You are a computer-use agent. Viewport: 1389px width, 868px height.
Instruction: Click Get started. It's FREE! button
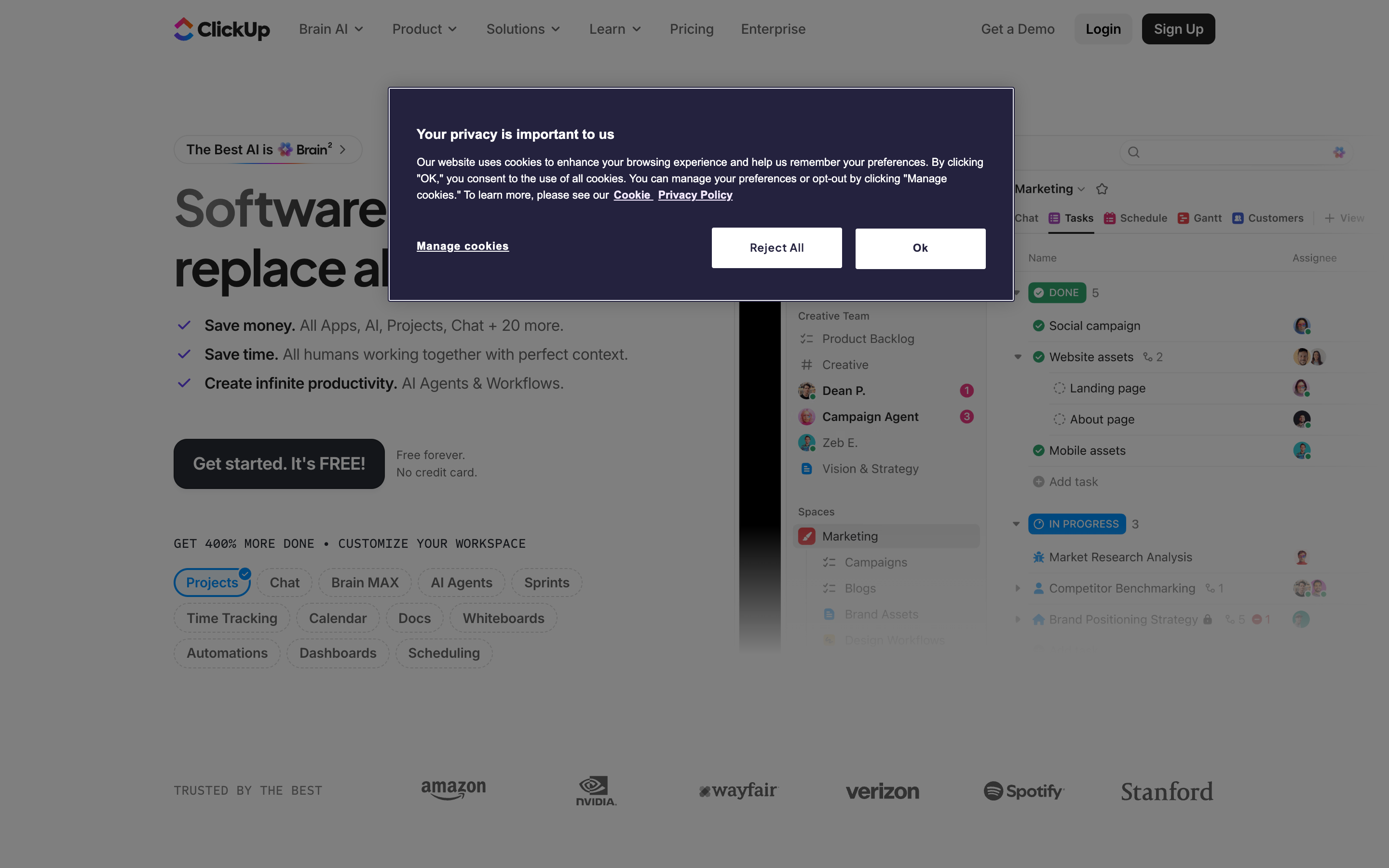(279, 463)
